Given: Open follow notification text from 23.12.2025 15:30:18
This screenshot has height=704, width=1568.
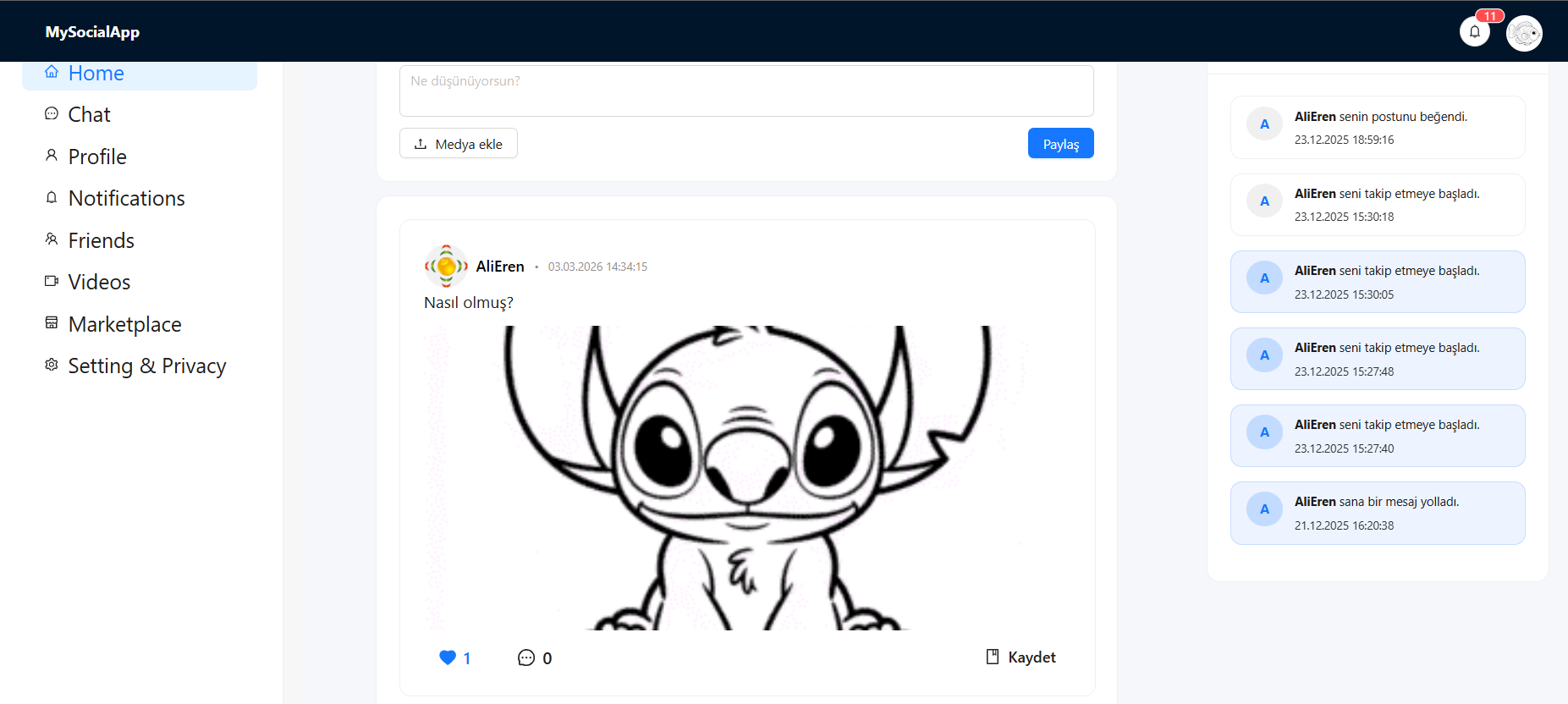Looking at the screenshot, I should point(1387,194).
